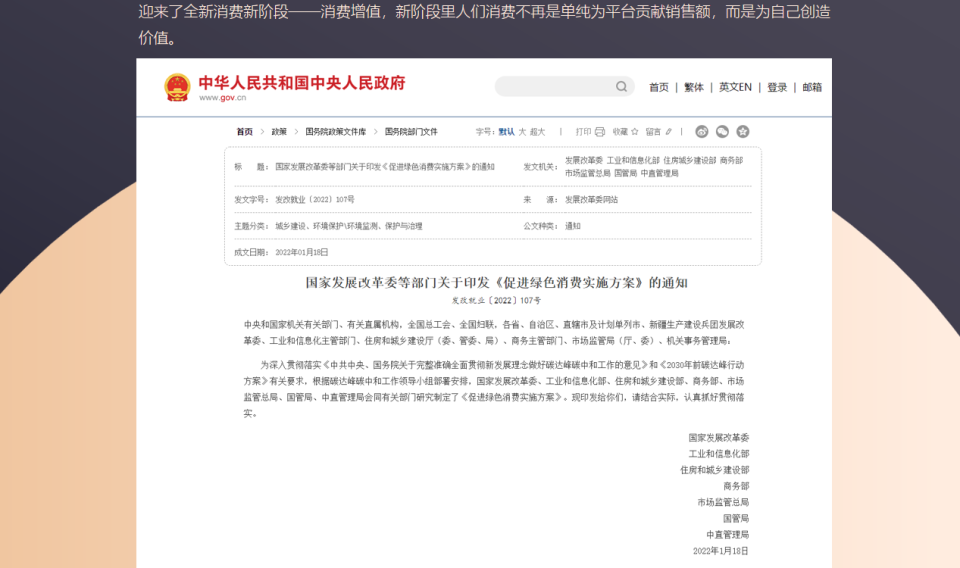Click 住房和城乡建设部 in the signature list
This screenshot has height=568, width=960.
(714, 470)
